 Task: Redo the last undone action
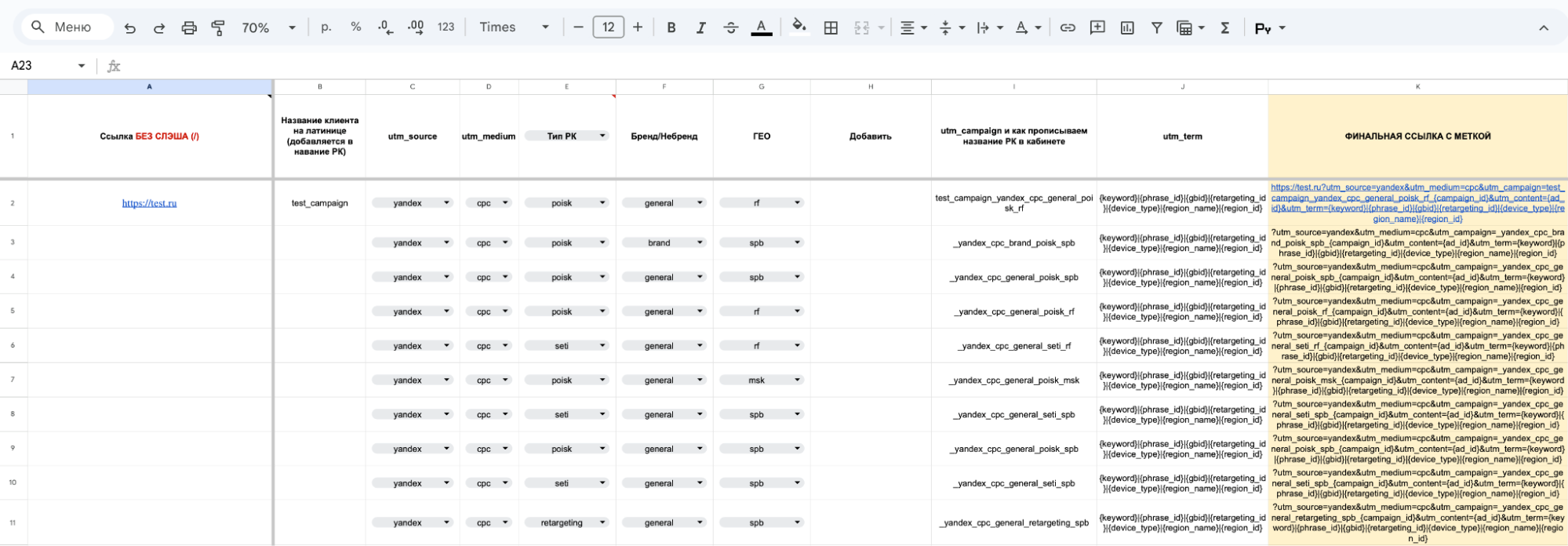[159, 27]
